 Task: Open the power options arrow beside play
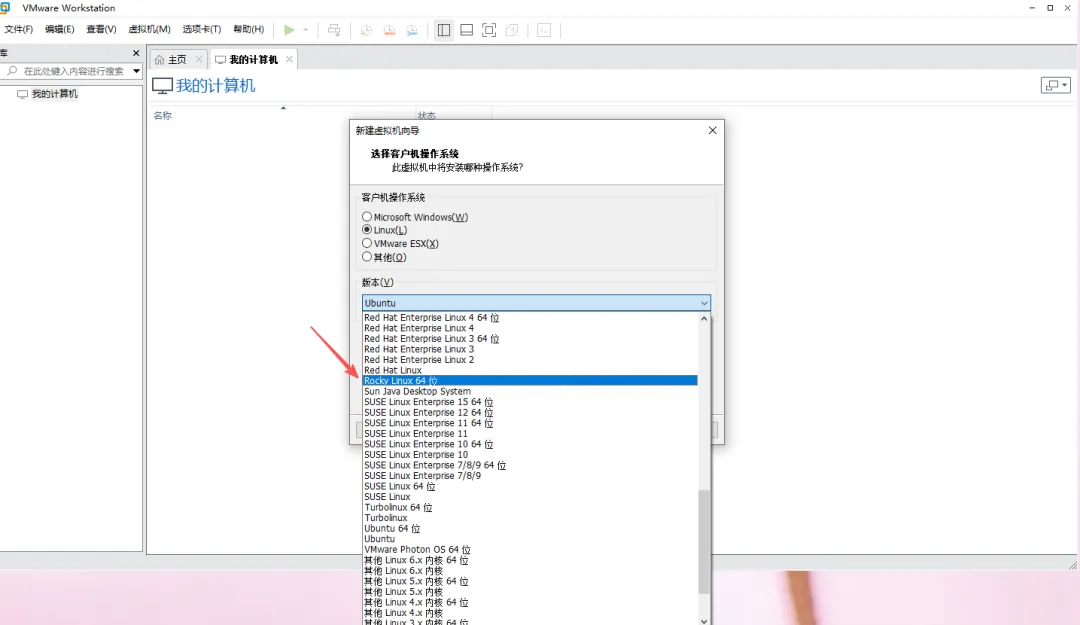coord(306,30)
